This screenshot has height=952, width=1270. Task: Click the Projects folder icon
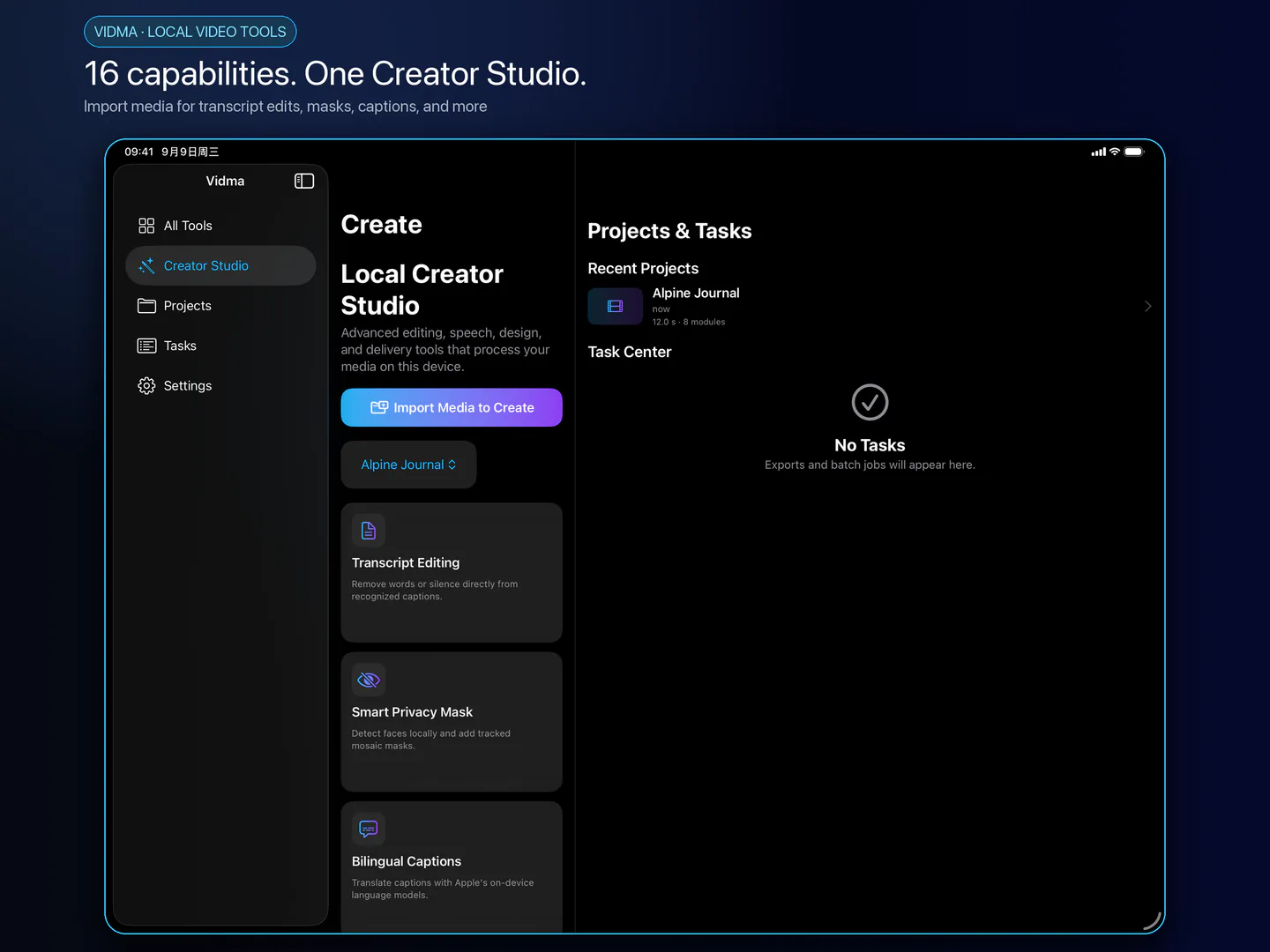pyautogui.click(x=146, y=306)
